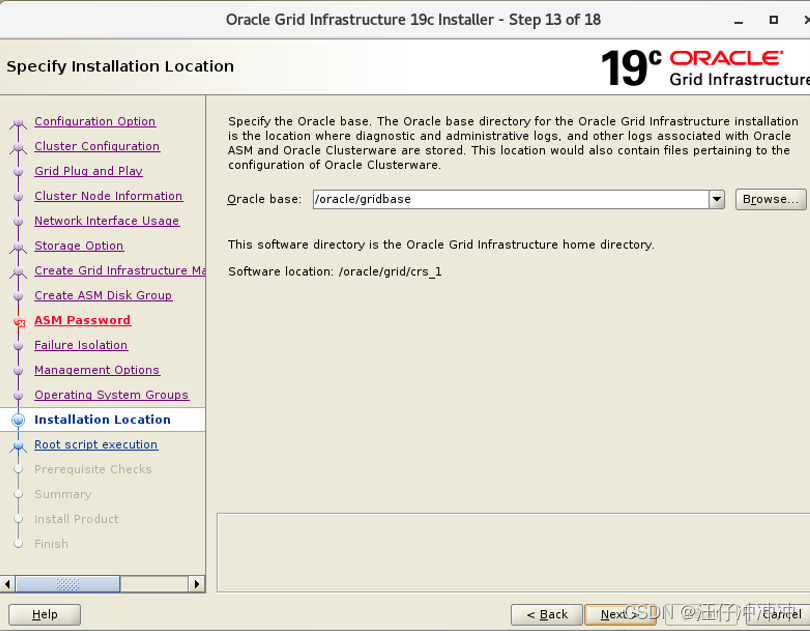Open Grid Plug and Play step

[x=88, y=171]
